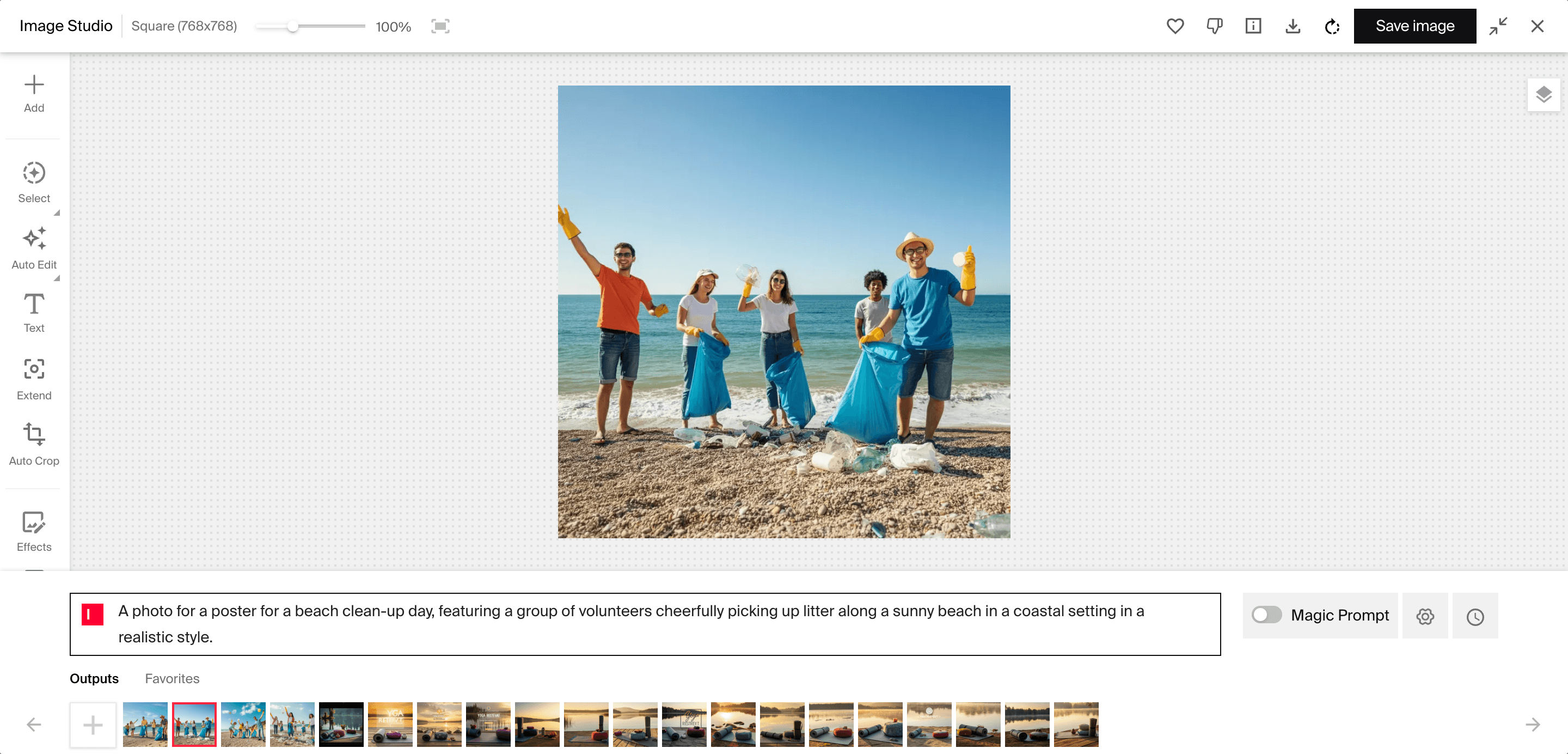Click the prompt history clock icon
Viewport: 1568px width, 754px height.
(x=1475, y=616)
